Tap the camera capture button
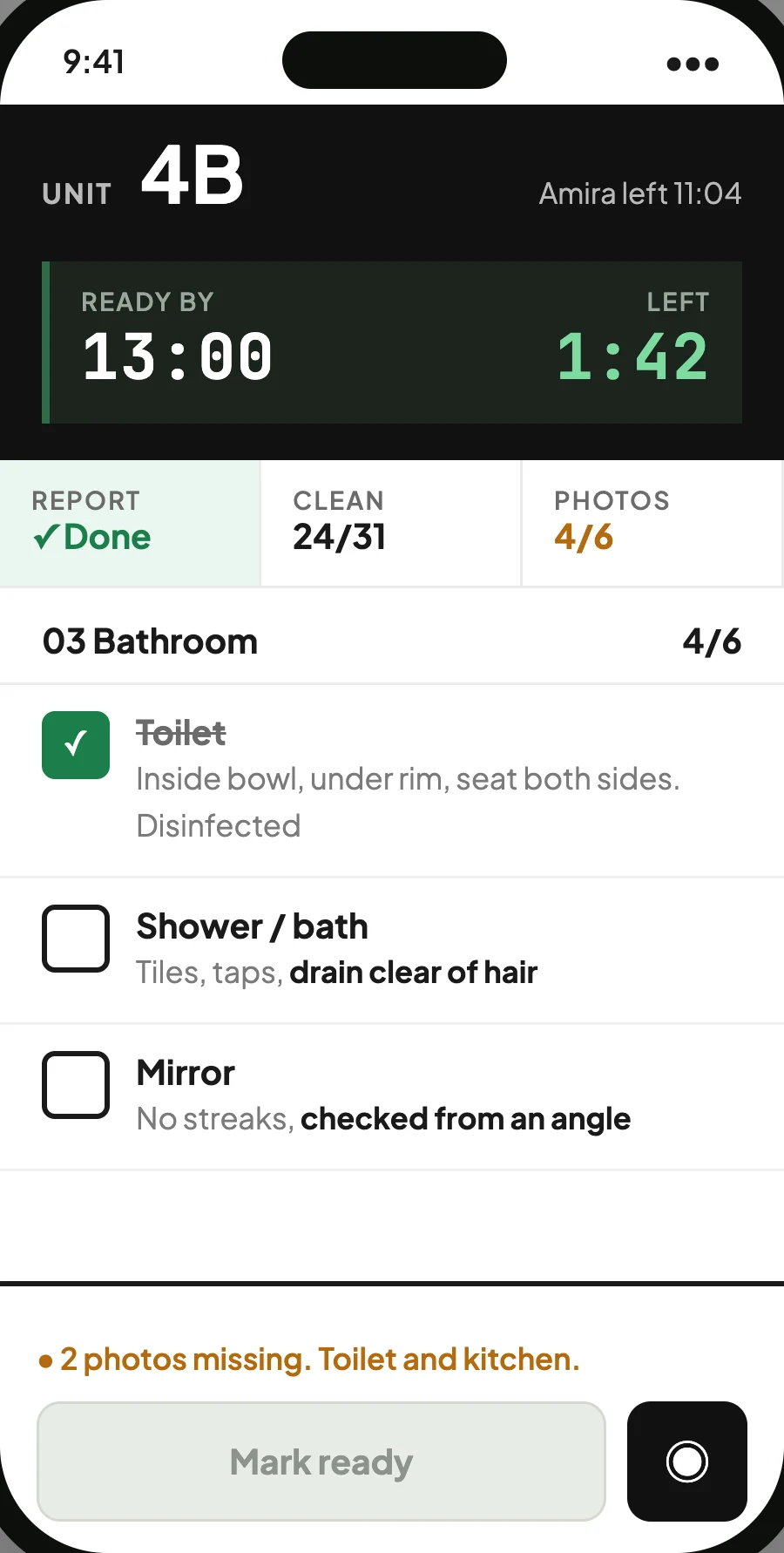 coord(686,1461)
